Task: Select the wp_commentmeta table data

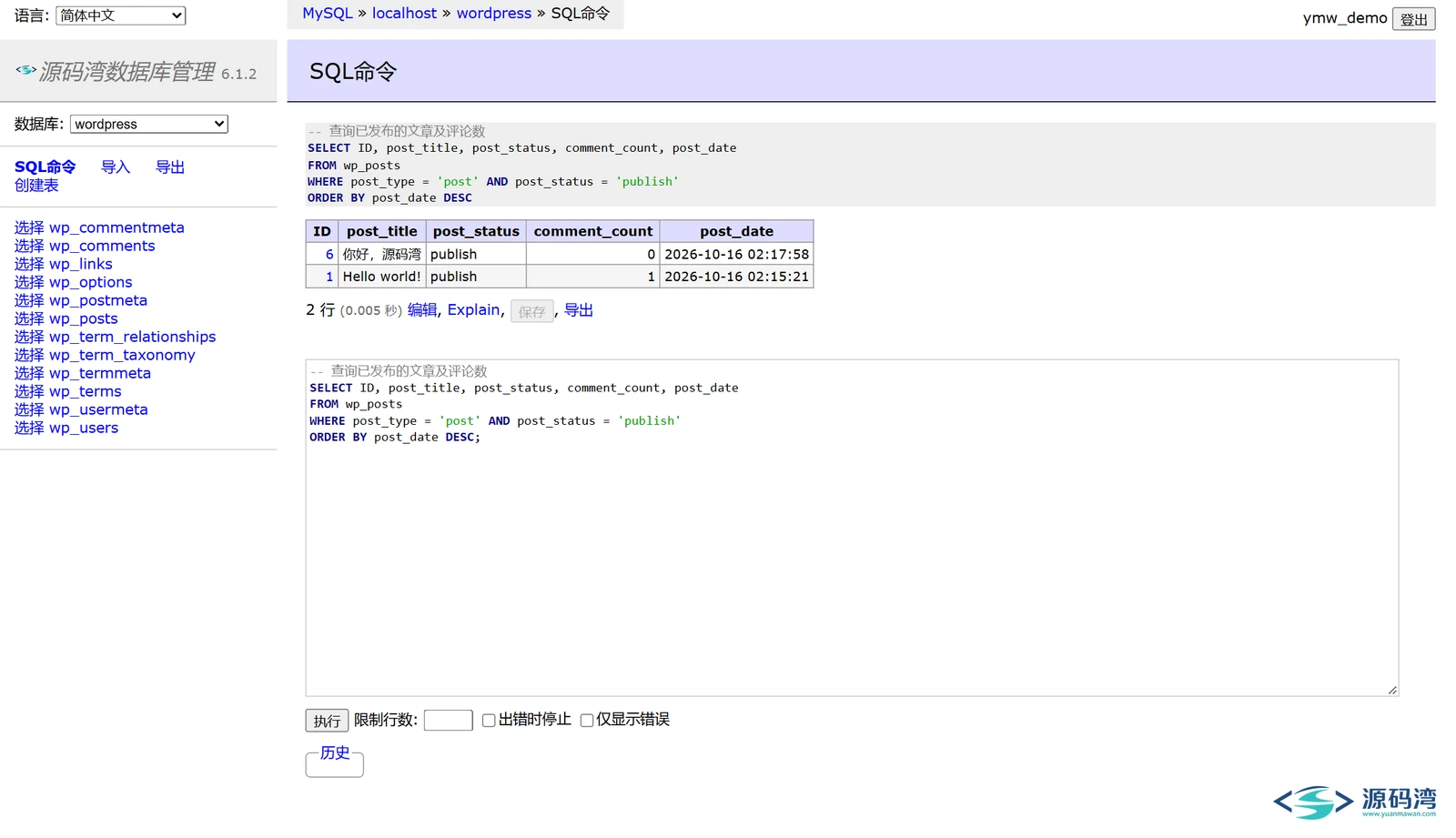Action: (x=29, y=227)
